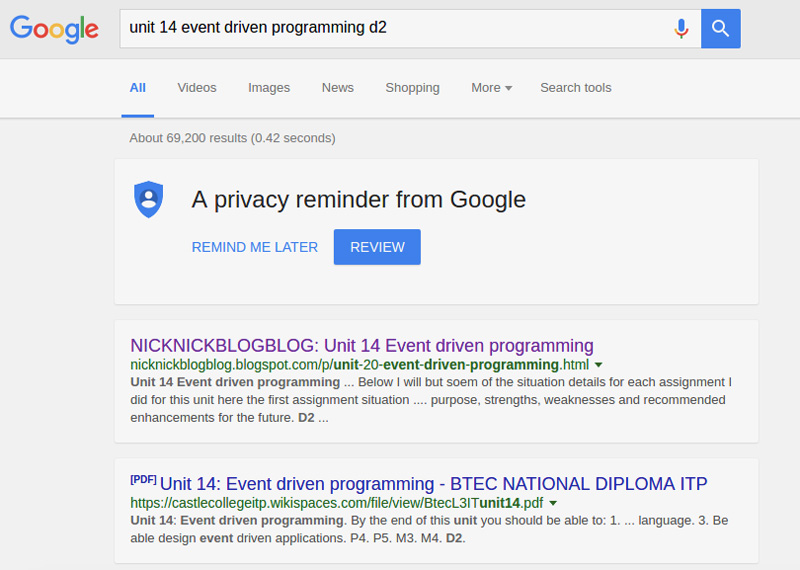Open the News tab

[338, 88]
